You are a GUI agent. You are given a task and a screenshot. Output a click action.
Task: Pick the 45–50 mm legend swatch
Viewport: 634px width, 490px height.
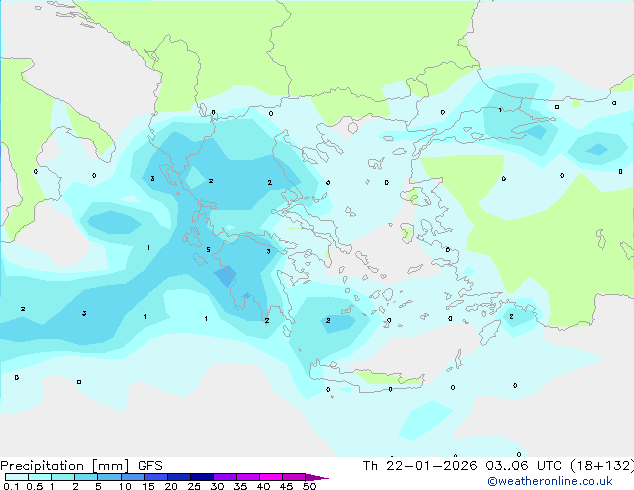coord(294,477)
